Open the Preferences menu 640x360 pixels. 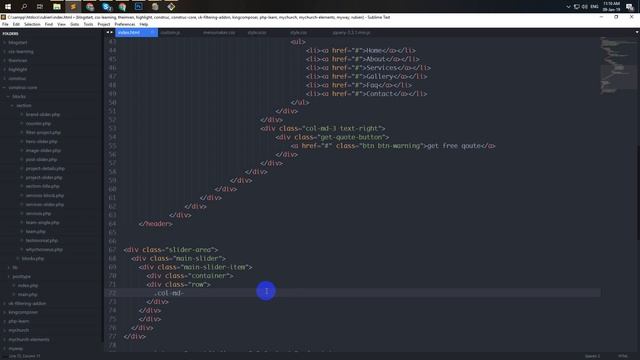tap(124, 24)
